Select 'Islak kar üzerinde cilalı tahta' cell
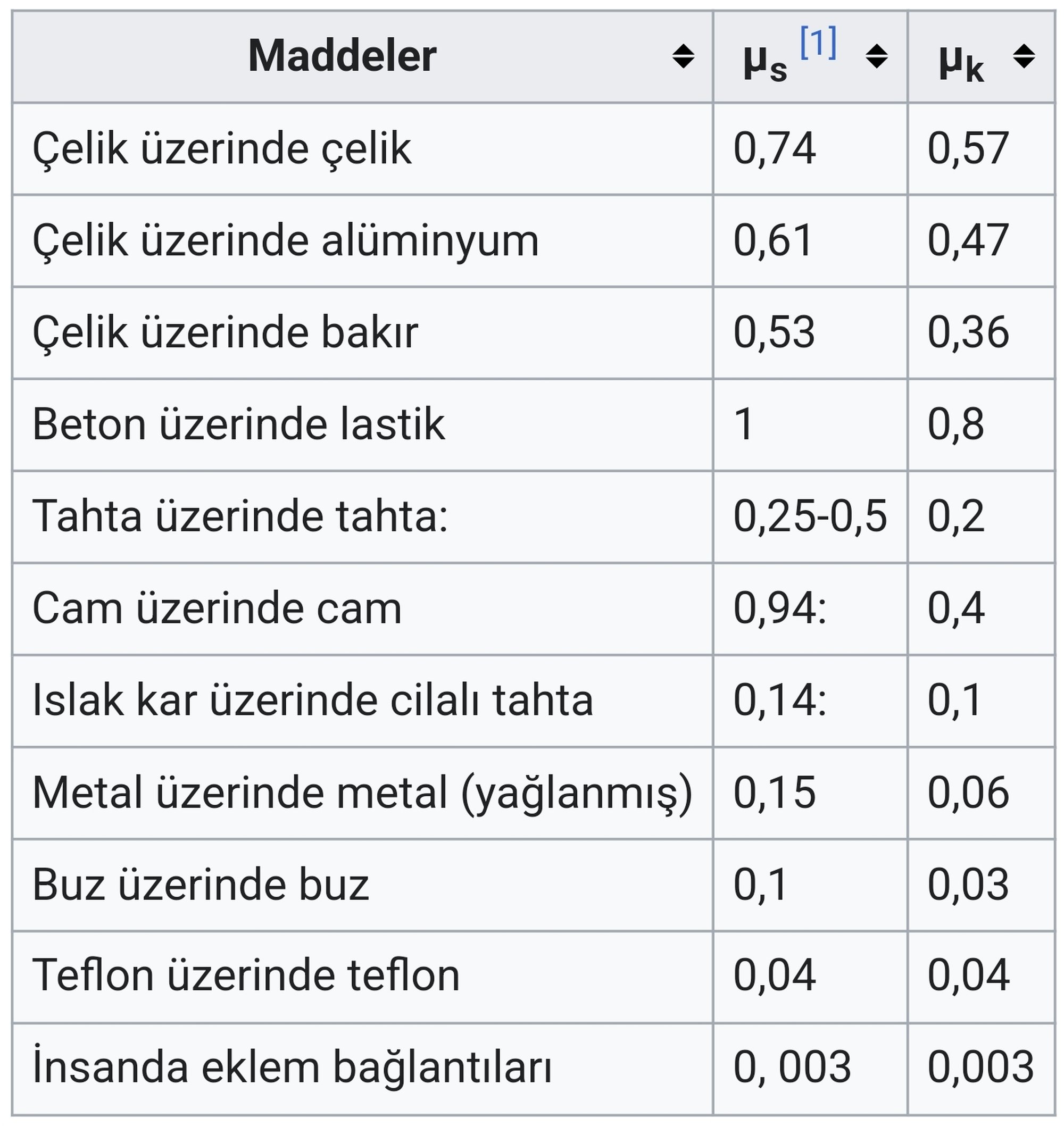This screenshot has height=1126, width=1064. [x=312, y=701]
